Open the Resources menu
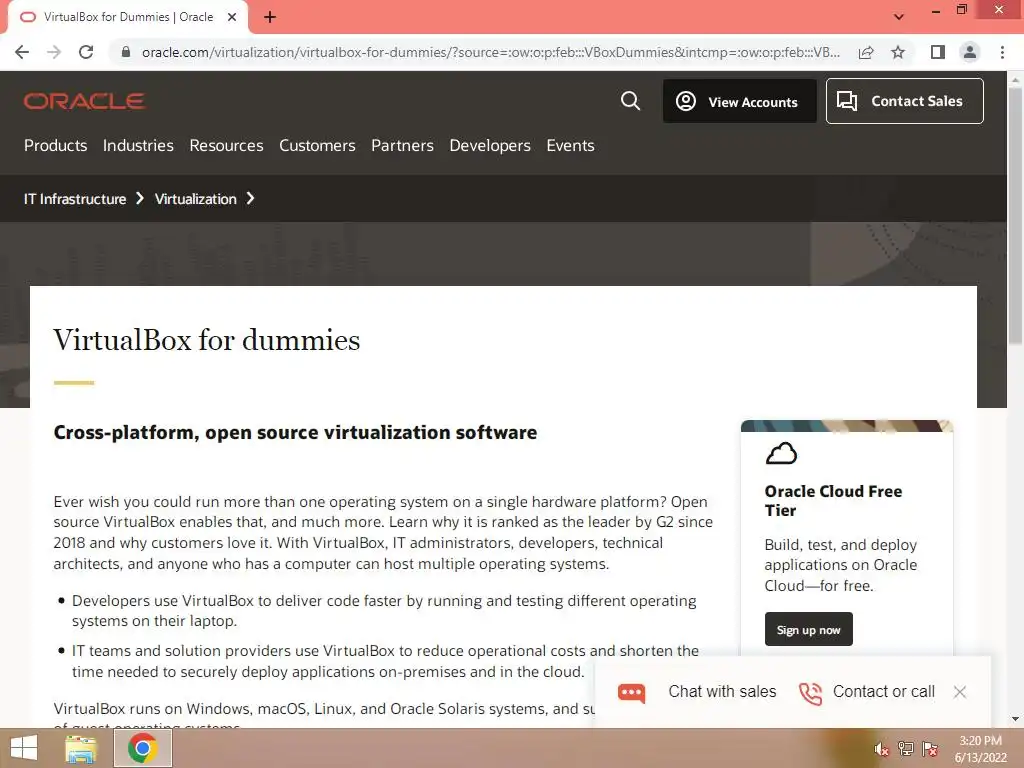The height and width of the screenshot is (768, 1024). click(x=227, y=146)
